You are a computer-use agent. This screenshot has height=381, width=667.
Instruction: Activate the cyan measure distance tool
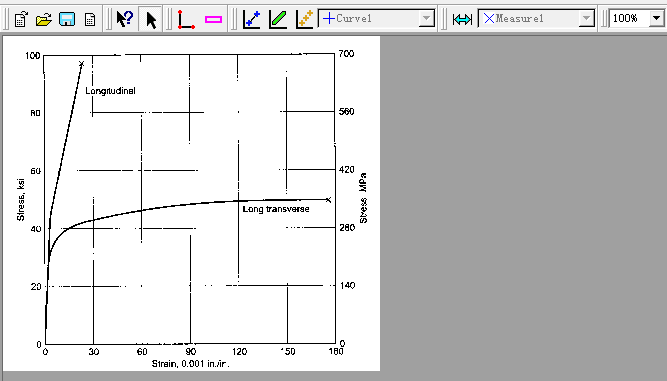coord(462,19)
